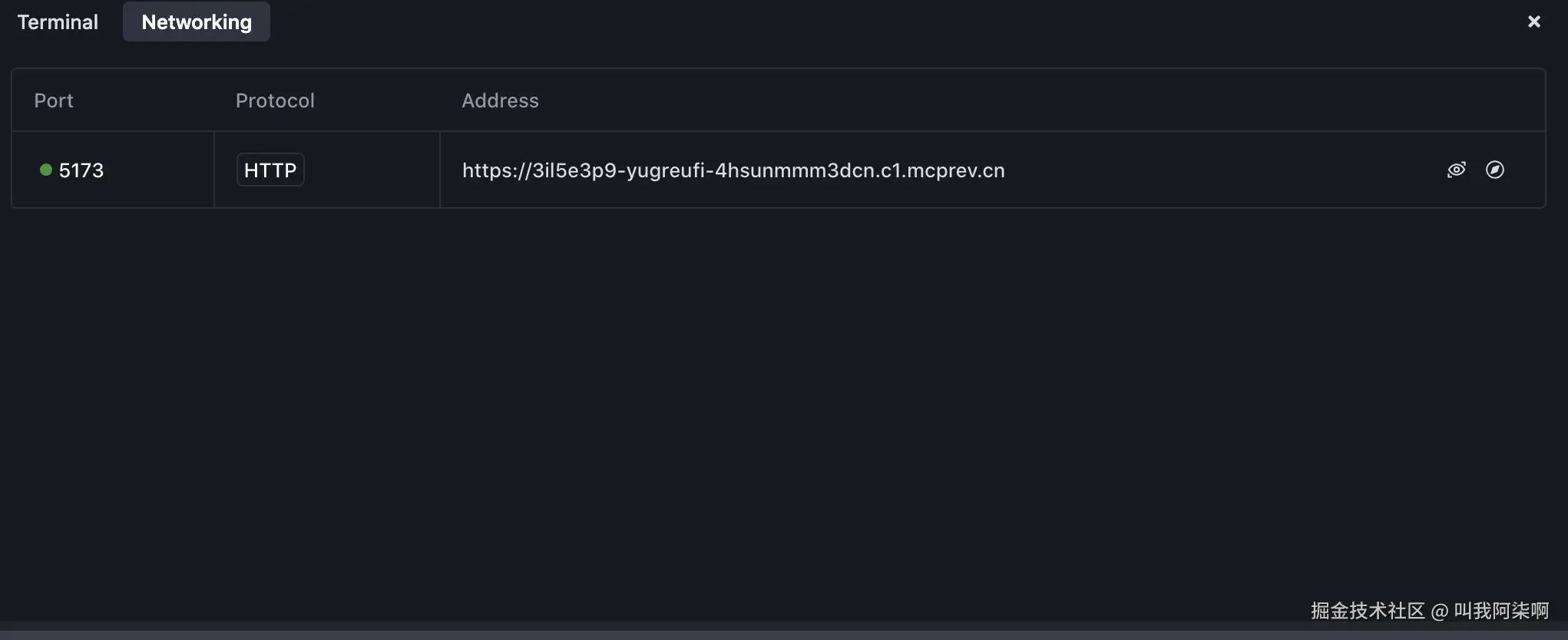Viewport: 1568px width, 640px height.
Task: Select the Networking tab
Action: 197,21
